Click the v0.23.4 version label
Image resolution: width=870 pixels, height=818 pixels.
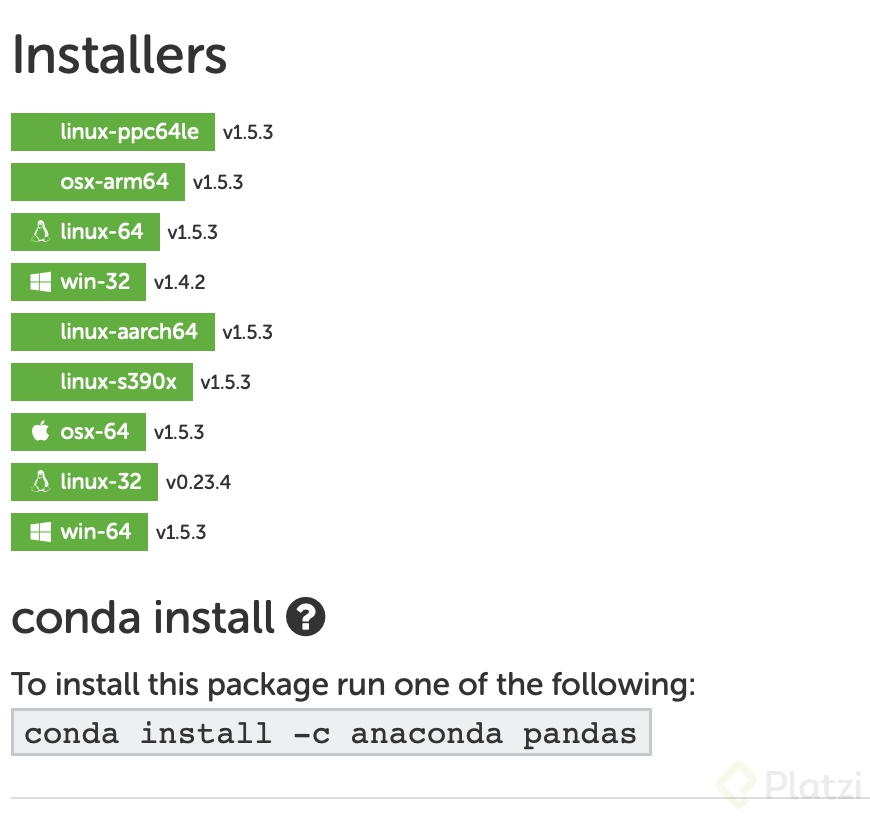point(199,481)
